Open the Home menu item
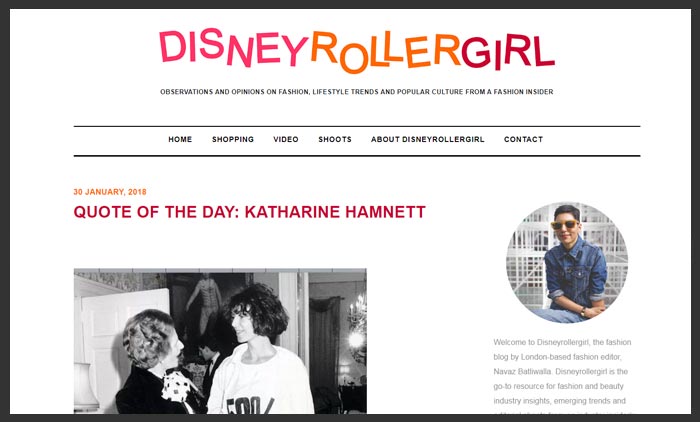The height and width of the screenshot is (422, 700). (x=180, y=139)
